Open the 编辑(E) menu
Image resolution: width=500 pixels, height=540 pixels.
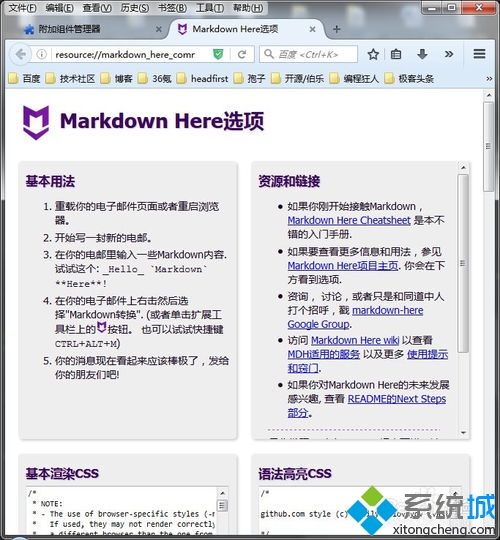pos(59,7)
